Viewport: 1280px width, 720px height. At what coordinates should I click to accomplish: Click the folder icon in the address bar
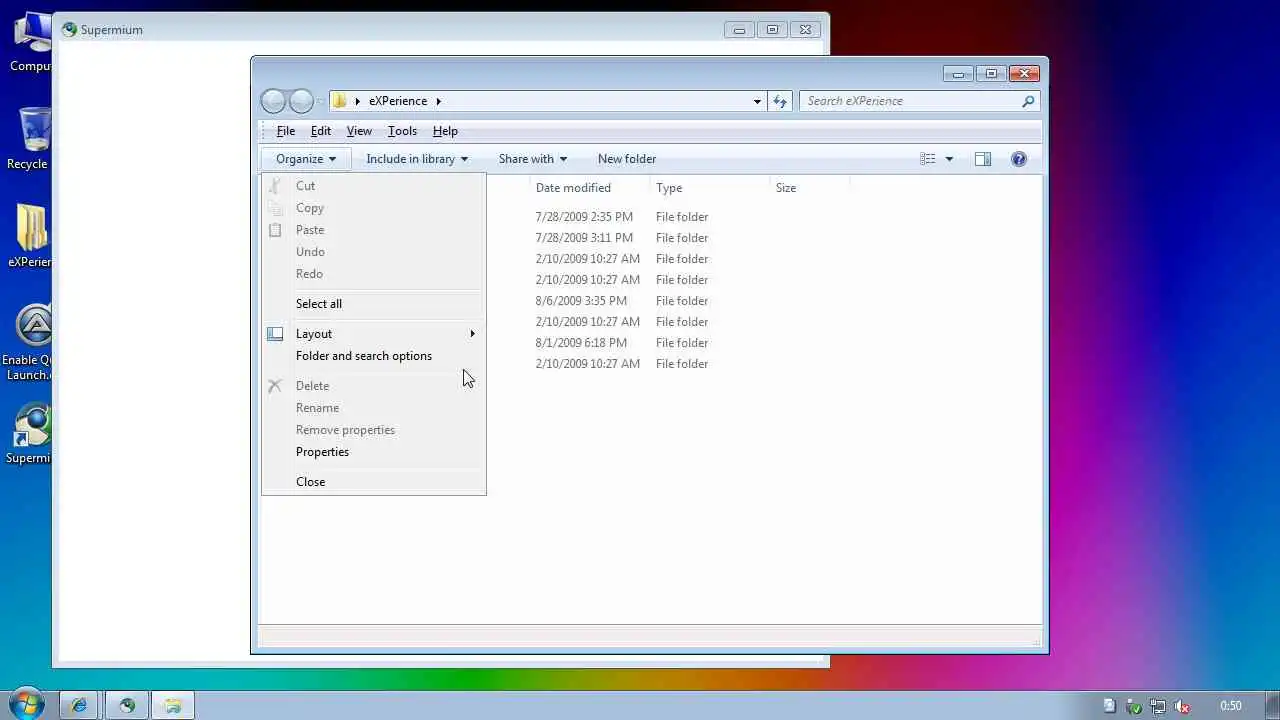click(339, 101)
